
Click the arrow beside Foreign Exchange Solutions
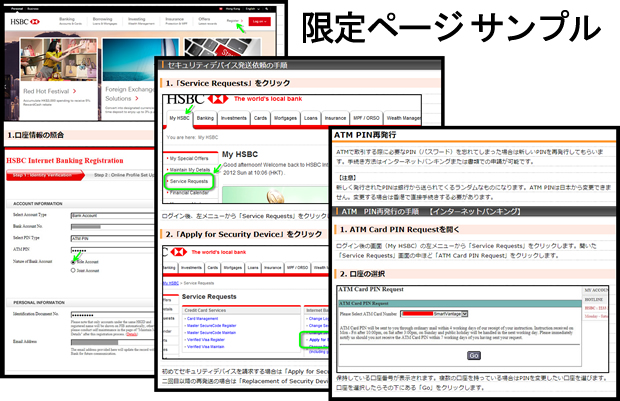click(137, 98)
